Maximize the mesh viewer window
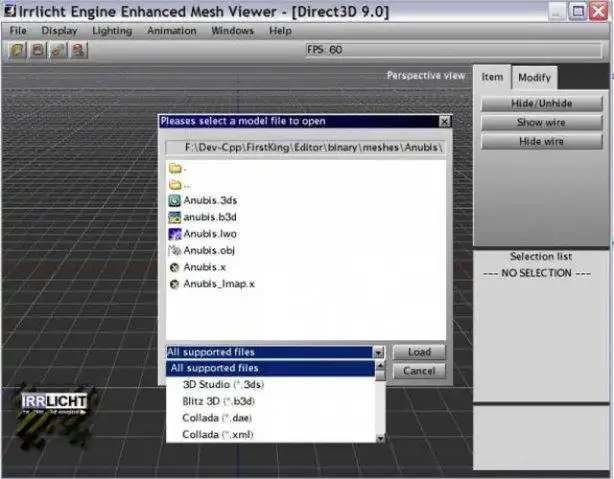 pyautogui.click(x=578, y=11)
